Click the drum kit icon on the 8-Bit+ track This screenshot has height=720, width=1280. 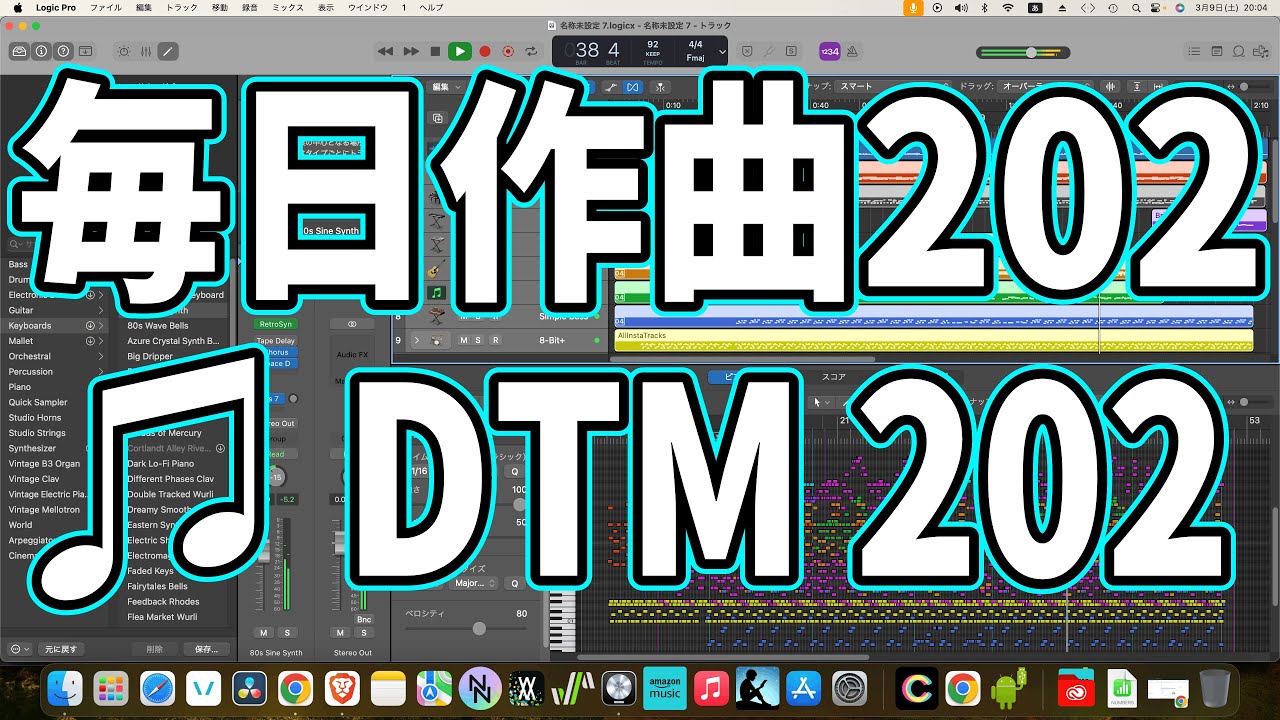click(x=436, y=341)
